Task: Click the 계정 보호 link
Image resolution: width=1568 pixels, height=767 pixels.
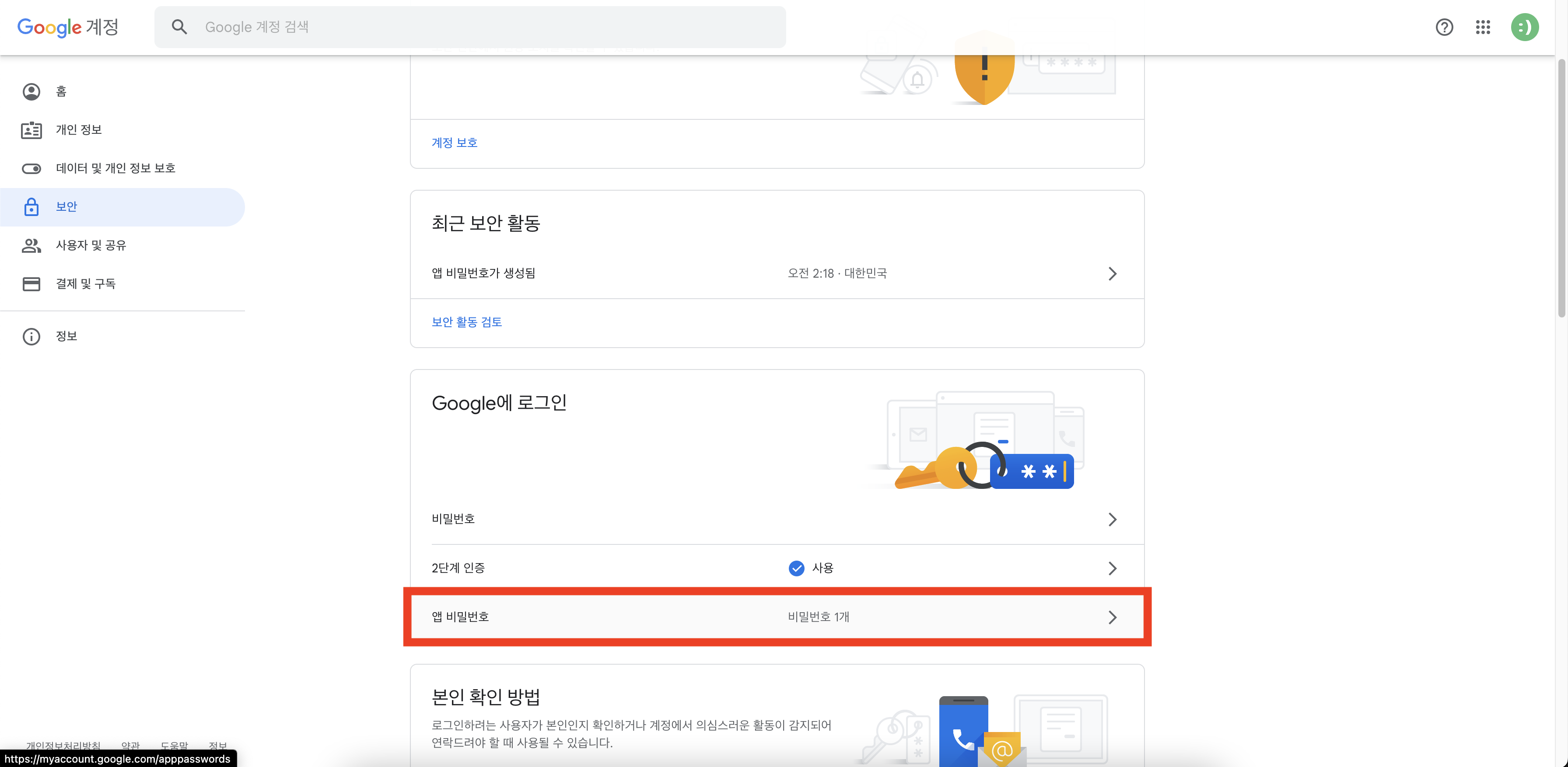Action: (x=454, y=142)
